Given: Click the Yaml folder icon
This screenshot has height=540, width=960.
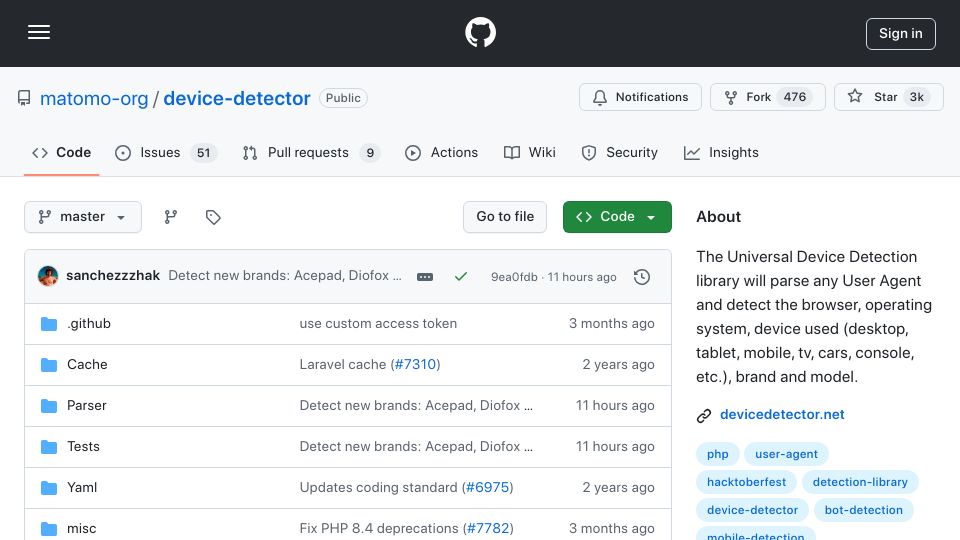Looking at the screenshot, I should (x=49, y=488).
